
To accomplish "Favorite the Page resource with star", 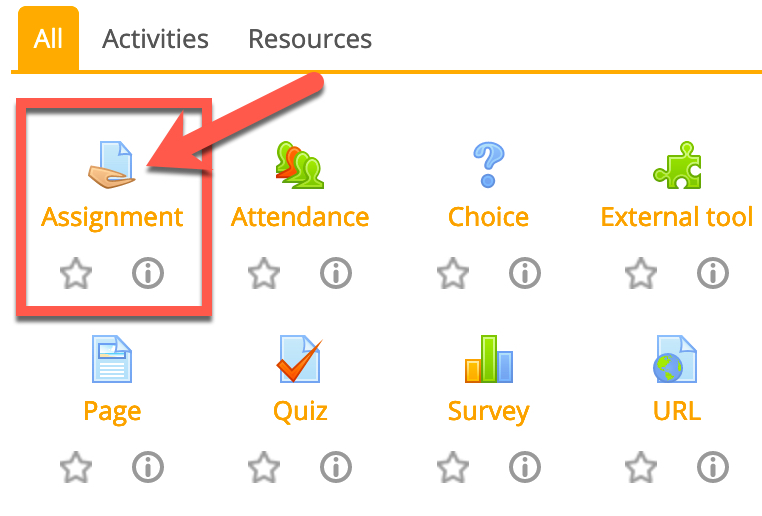I will [76, 466].
